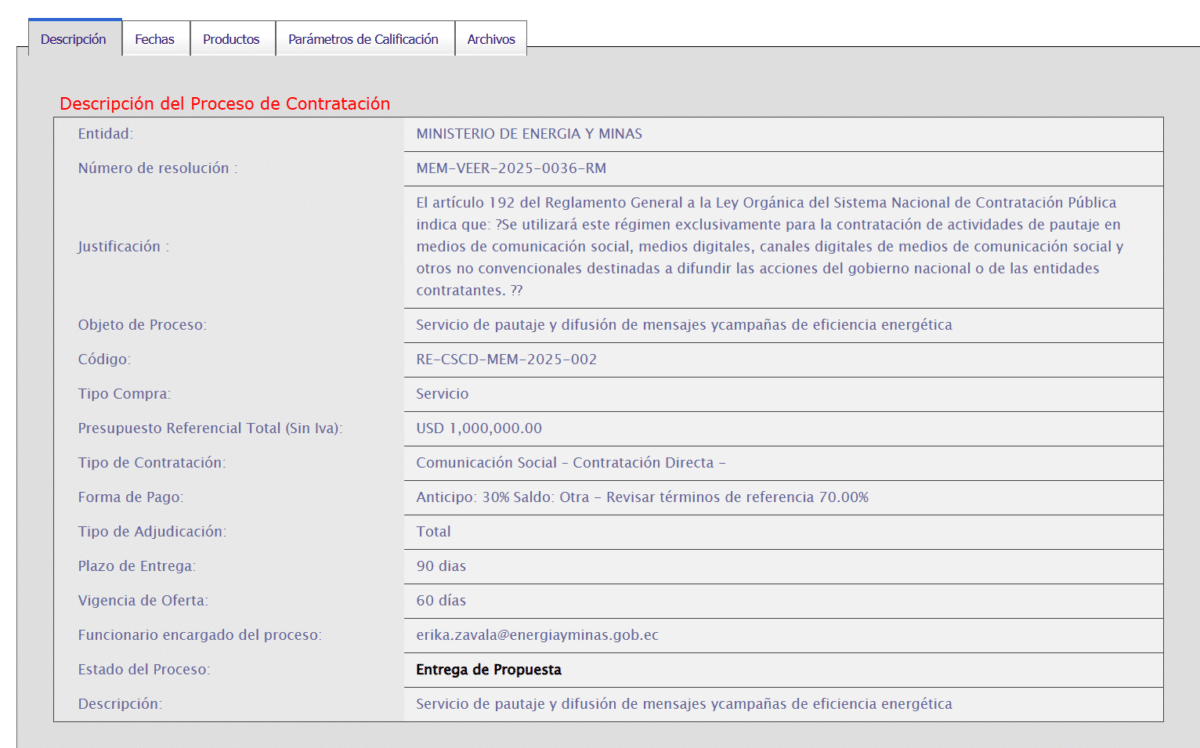Switch to the Fechas tab

point(155,39)
